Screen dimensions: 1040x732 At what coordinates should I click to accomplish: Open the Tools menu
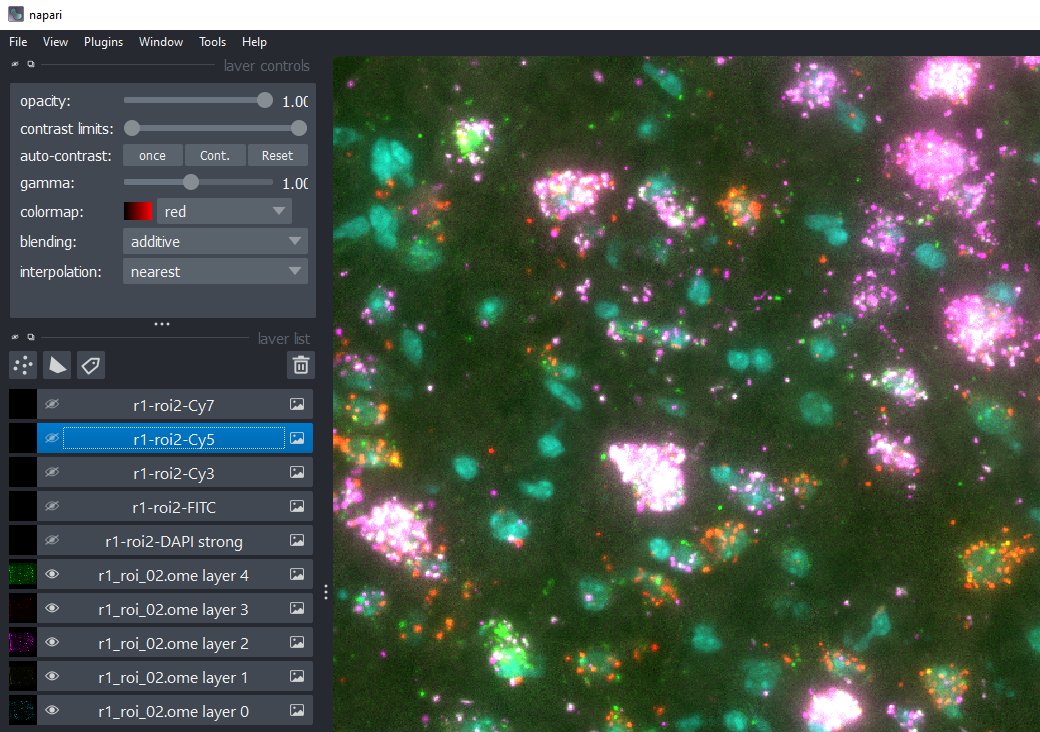212,42
